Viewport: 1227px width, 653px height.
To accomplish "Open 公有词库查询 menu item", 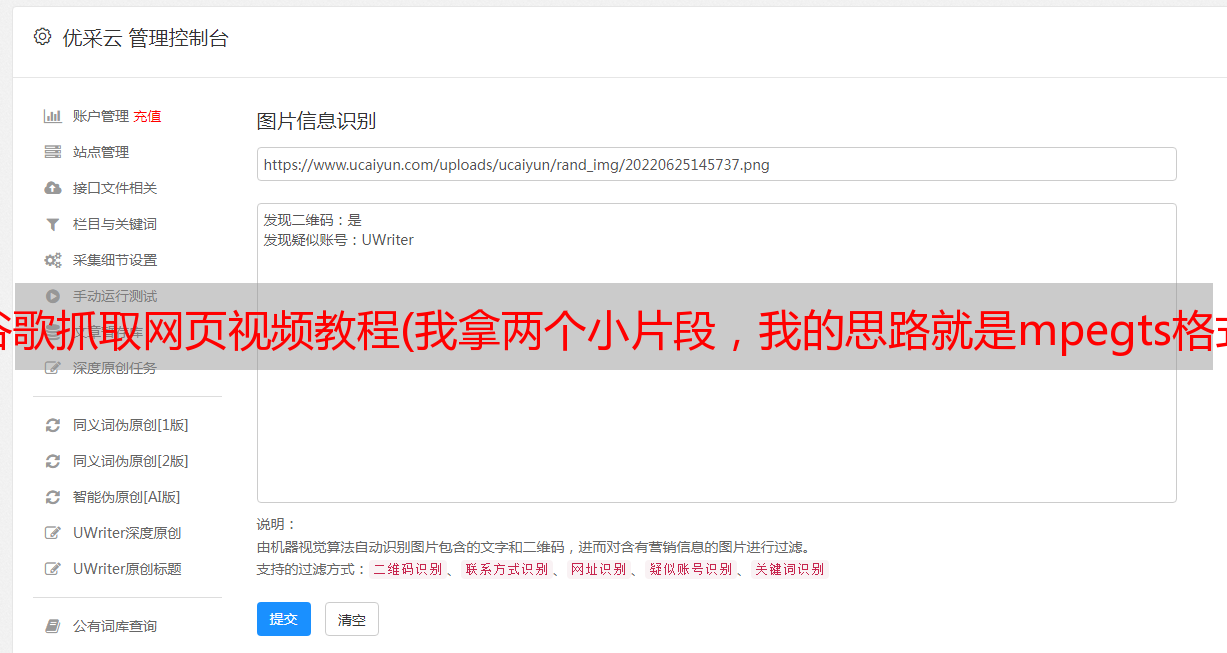I will pos(115,626).
